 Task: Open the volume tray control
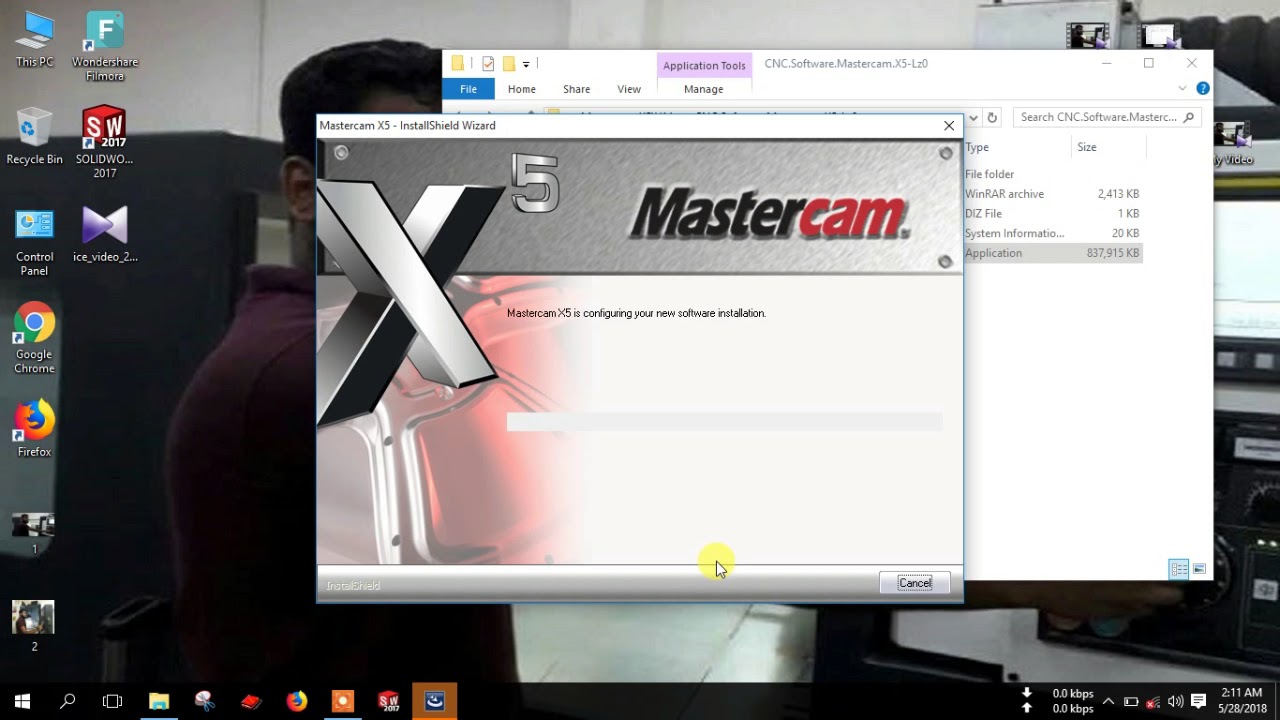(x=1175, y=701)
